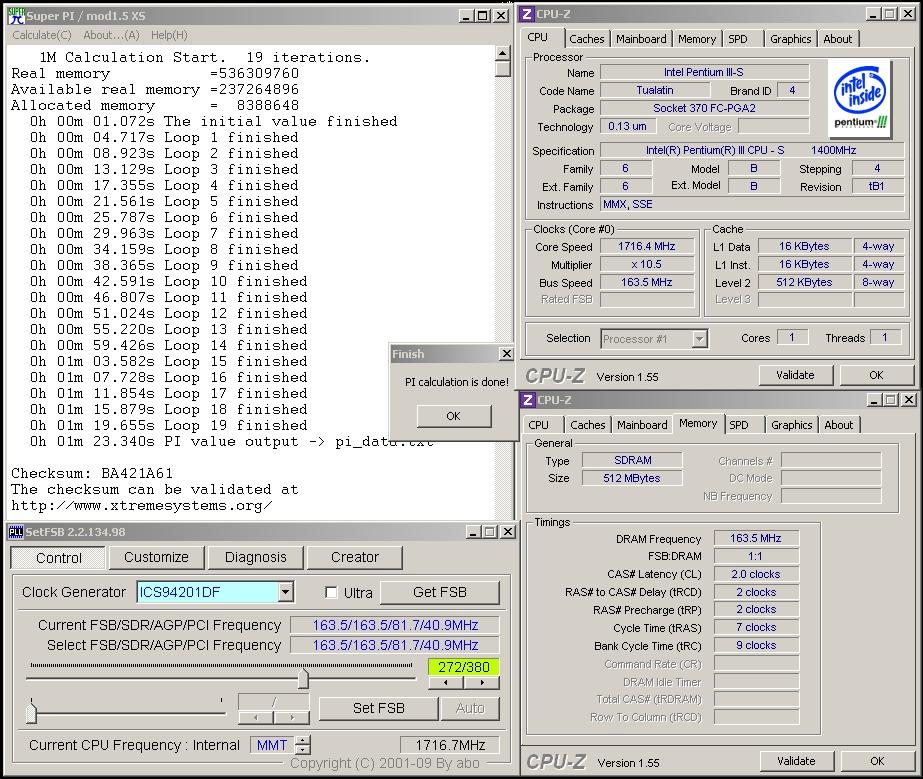Click the DRAM Frequency 163.5 MHz value

pos(756,538)
